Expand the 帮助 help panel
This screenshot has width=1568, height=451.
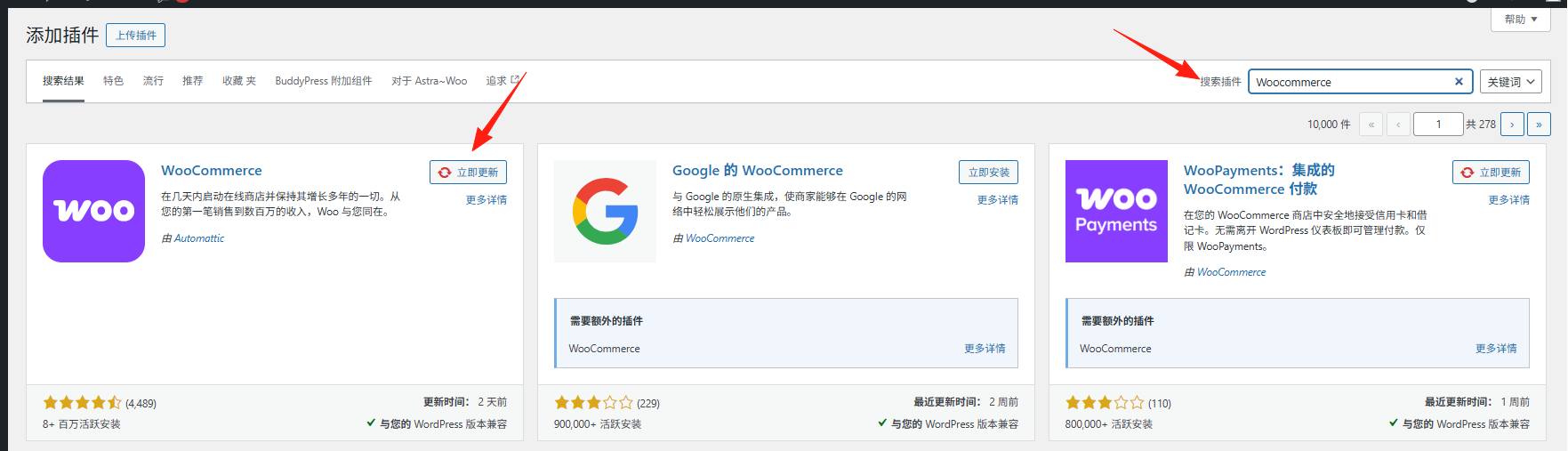click(x=1521, y=19)
